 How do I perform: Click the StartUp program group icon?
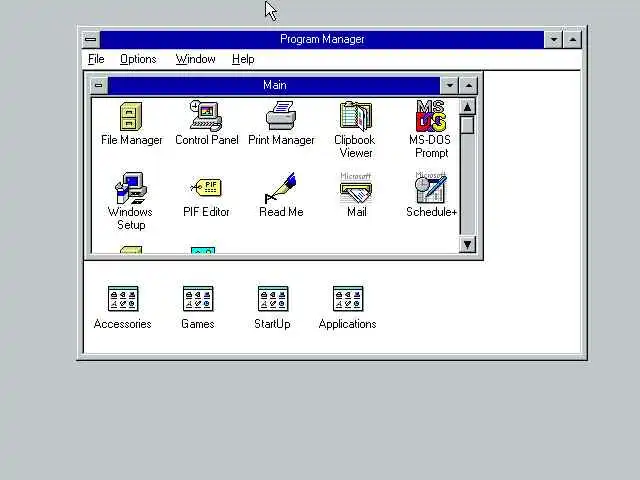pos(273,299)
